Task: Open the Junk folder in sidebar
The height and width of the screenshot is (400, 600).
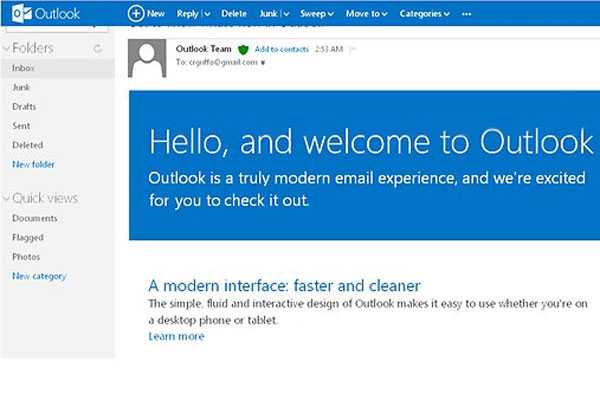Action: (x=21, y=87)
